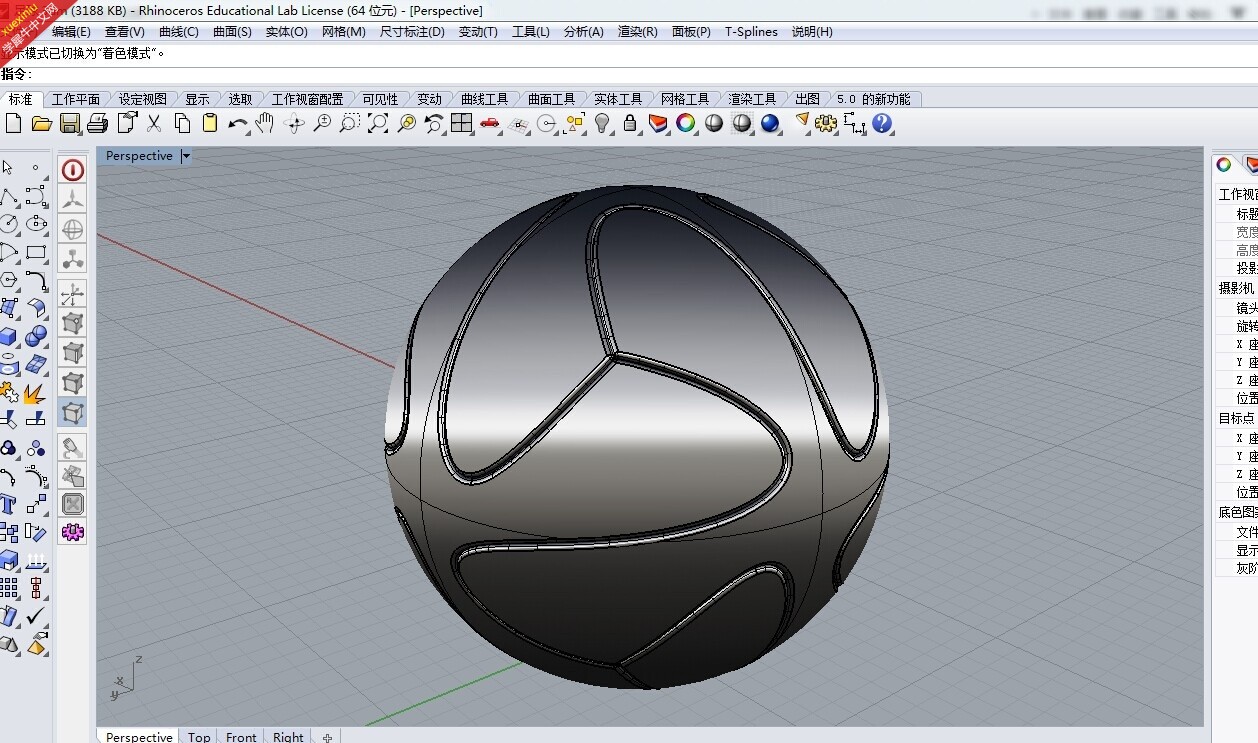Switch to the 实体工具 toolbar tab
The image size is (1258, 743).
pos(618,99)
